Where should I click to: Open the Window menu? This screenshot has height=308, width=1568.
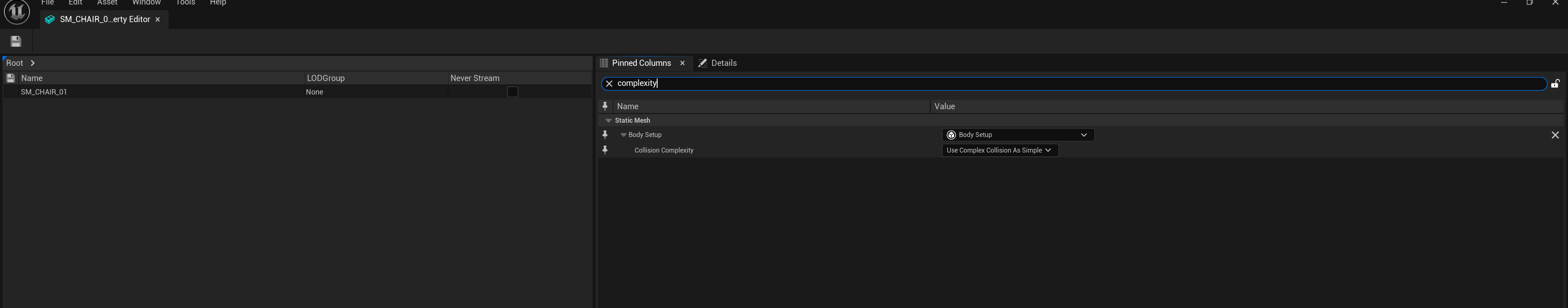tap(146, 3)
